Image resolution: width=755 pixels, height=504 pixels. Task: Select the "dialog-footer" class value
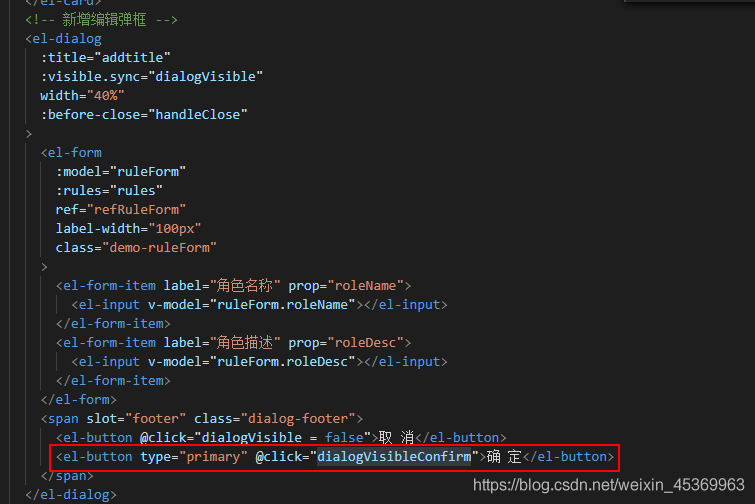pyautogui.click(x=298, y=418)
